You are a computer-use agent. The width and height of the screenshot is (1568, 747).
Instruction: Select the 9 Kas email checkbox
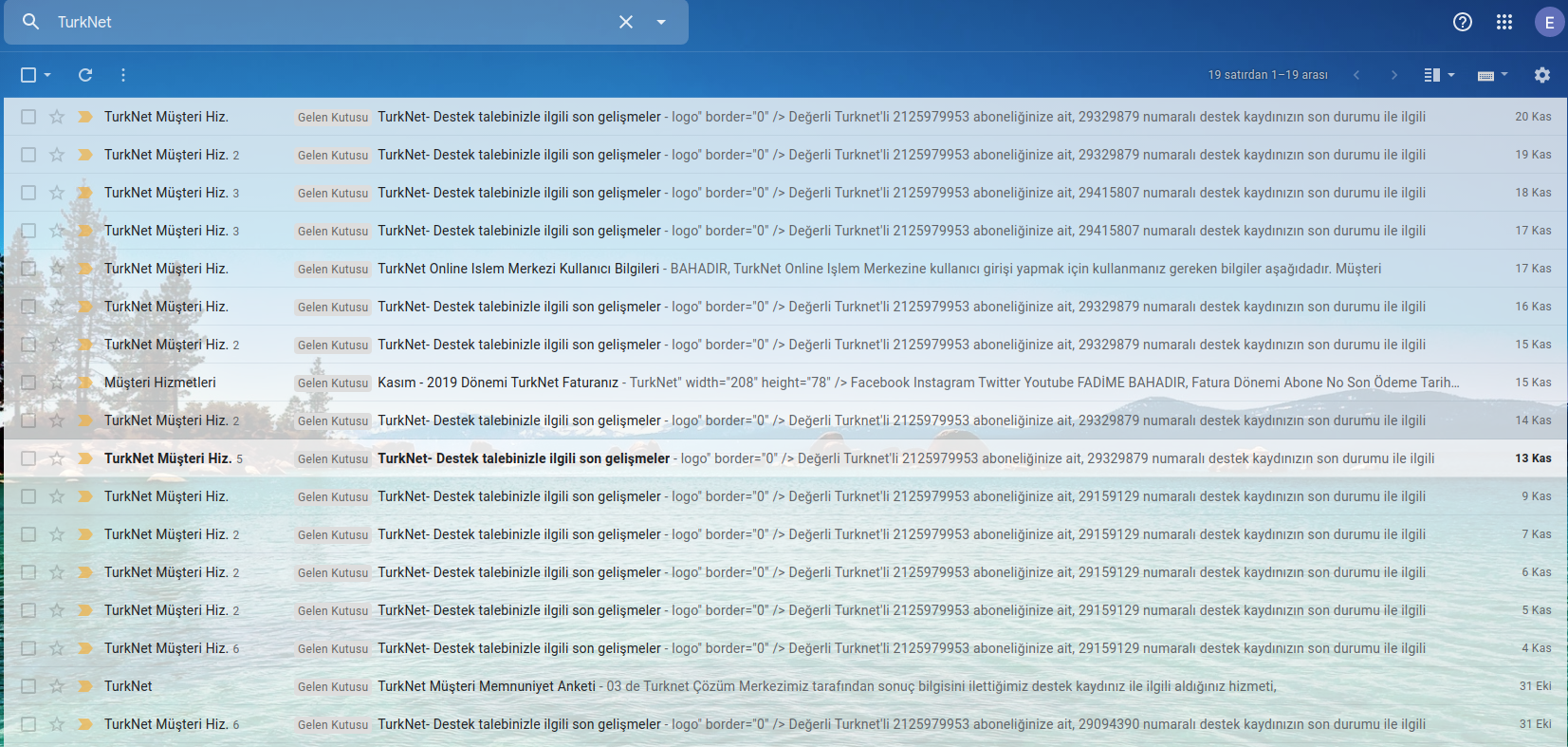click(x=28, y=496)
